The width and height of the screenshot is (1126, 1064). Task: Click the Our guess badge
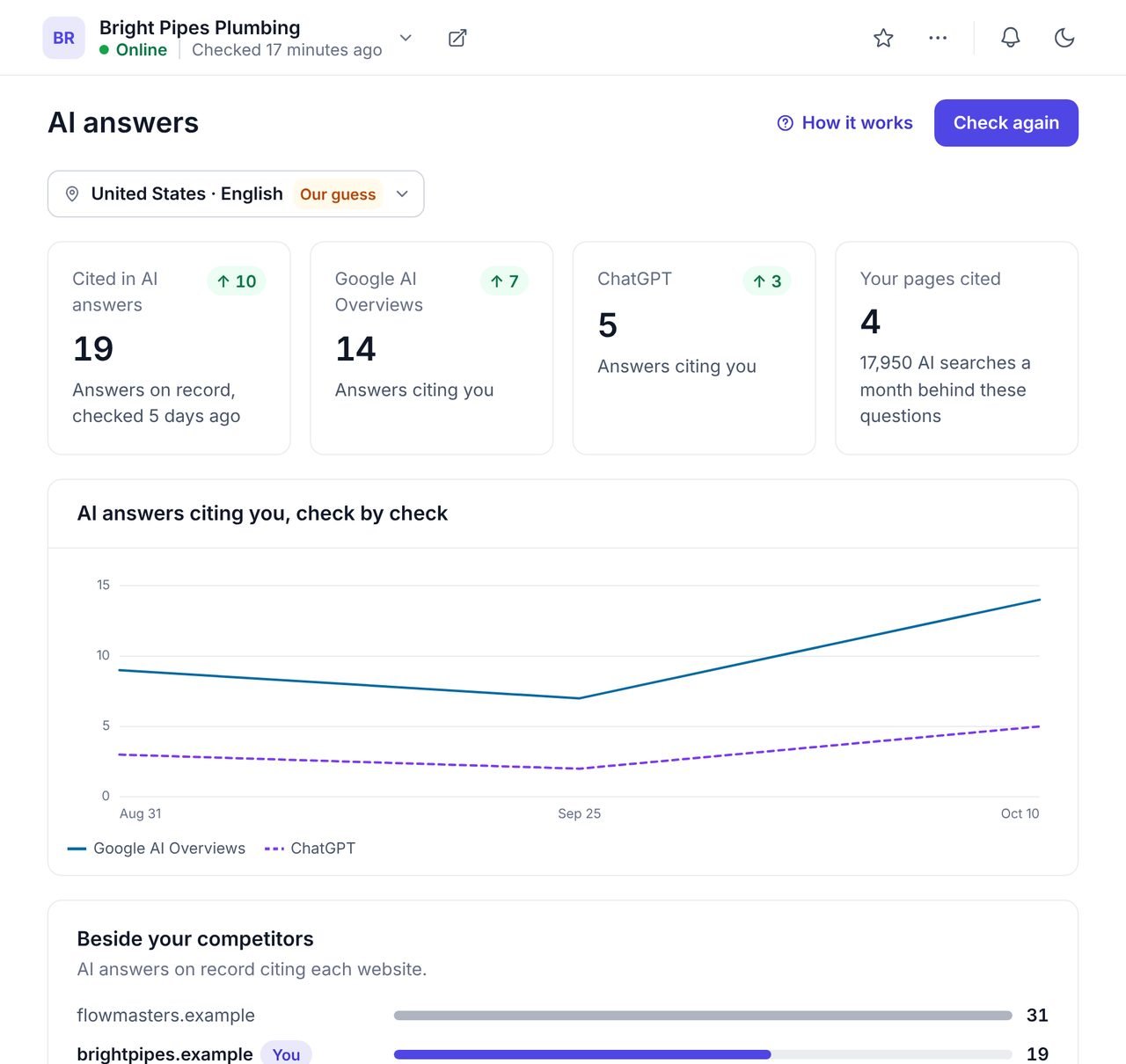tap(338, 194)
